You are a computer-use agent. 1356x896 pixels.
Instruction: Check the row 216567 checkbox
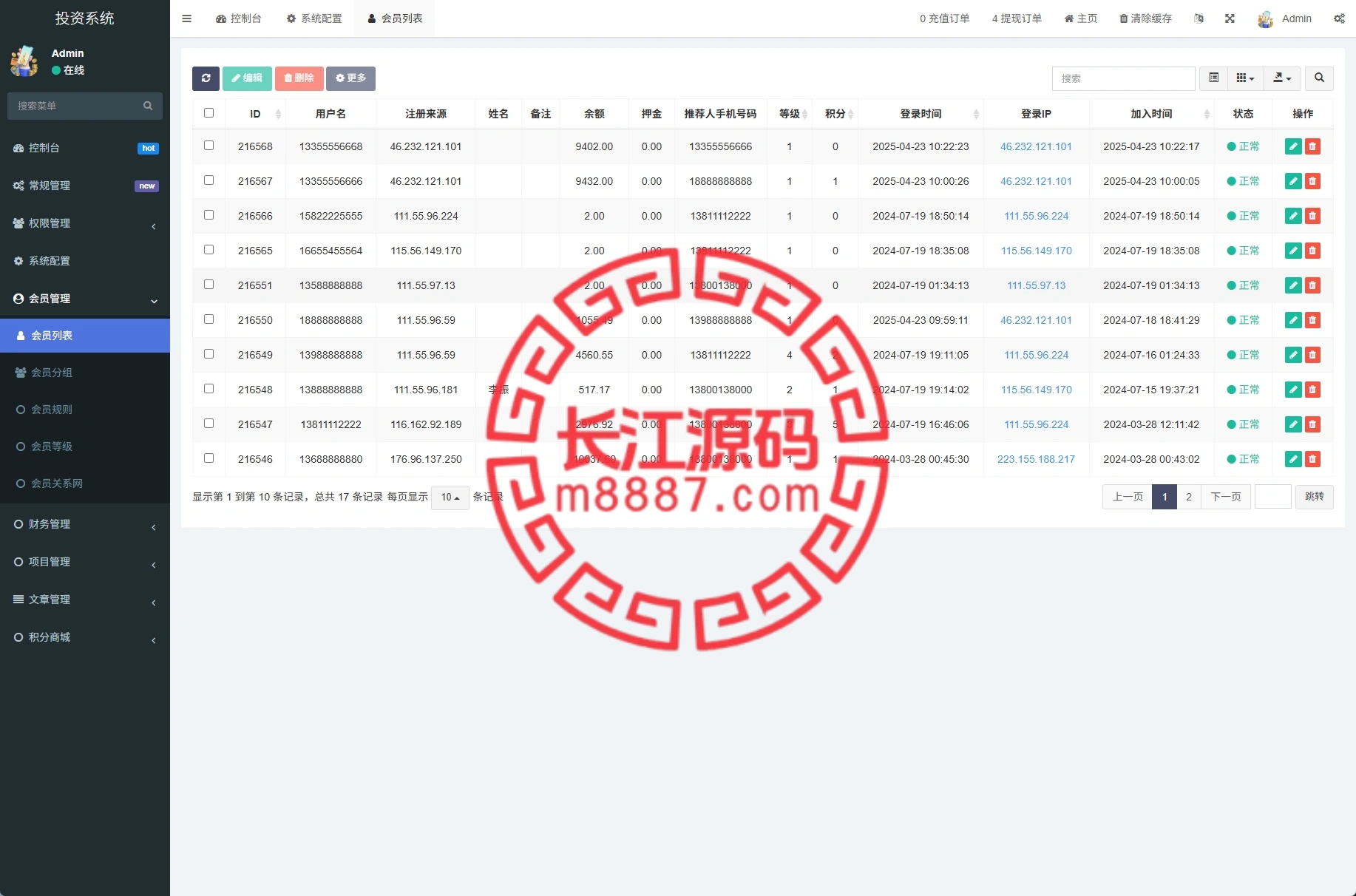click(209, 180)
